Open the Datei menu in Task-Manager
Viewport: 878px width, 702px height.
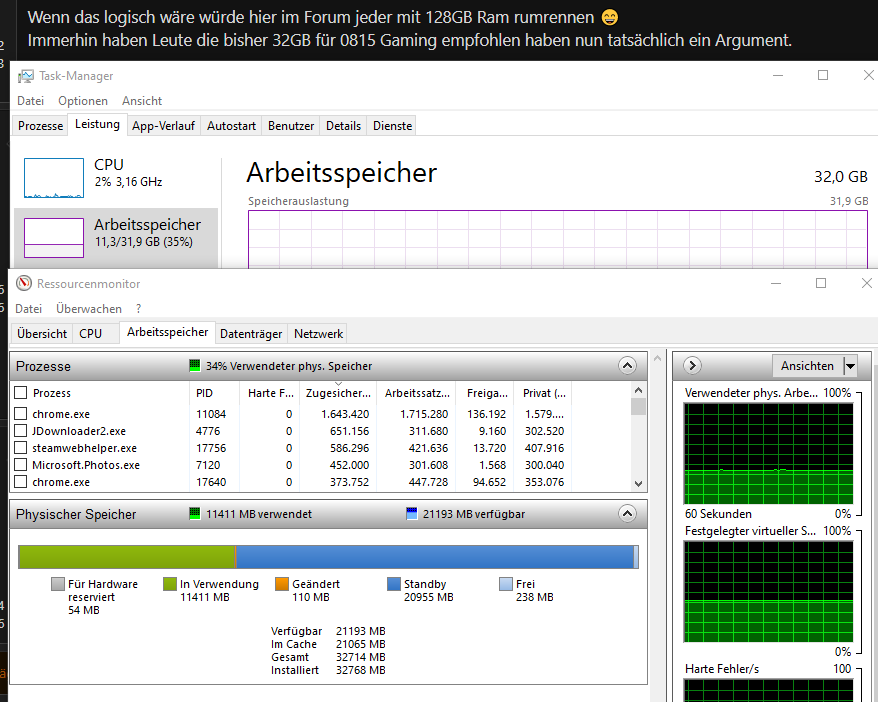[30, 101]
